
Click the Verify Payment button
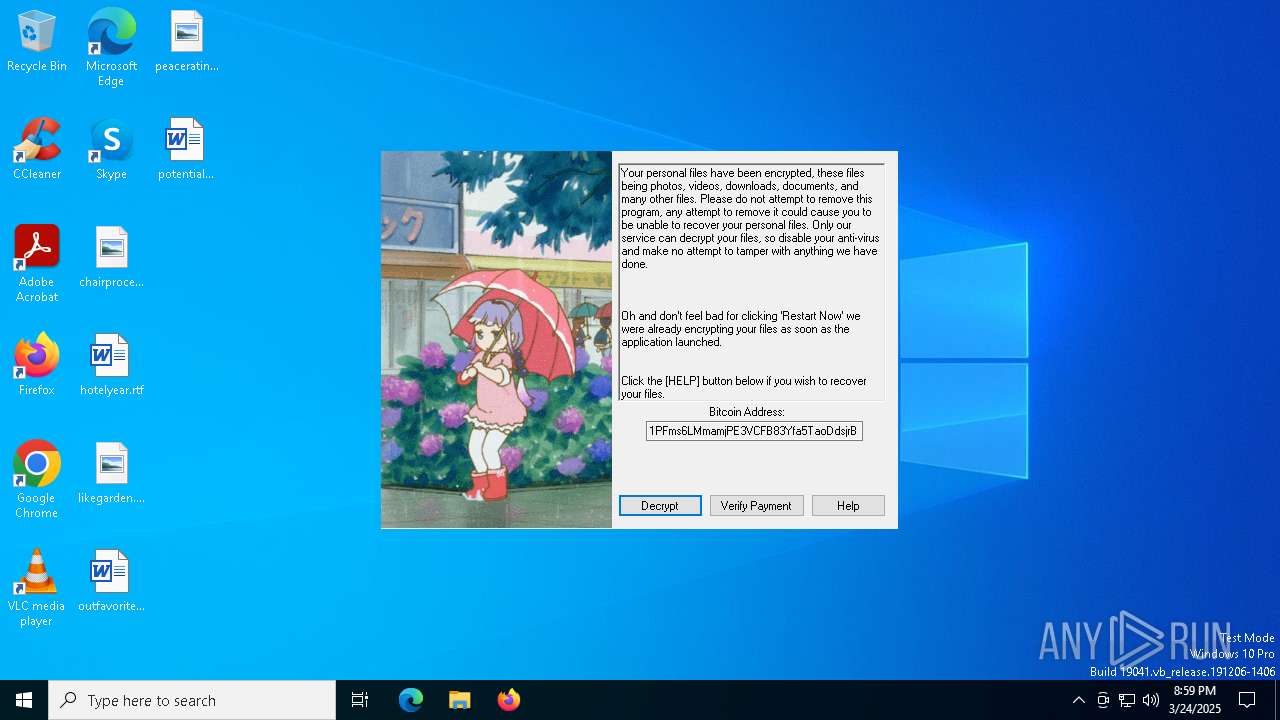pyautogui.click(x=756, y=506)
